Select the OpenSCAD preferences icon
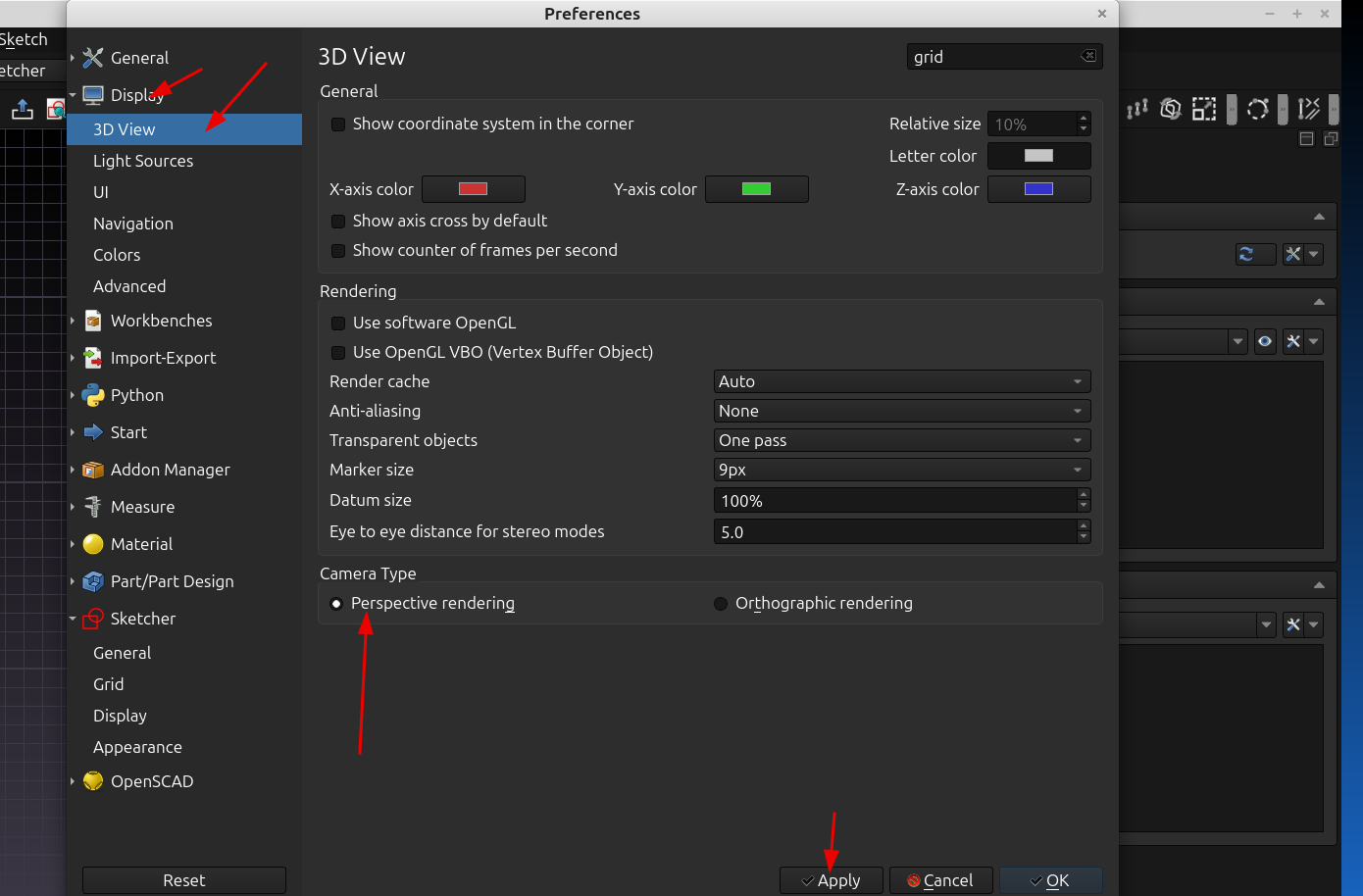 93,781
